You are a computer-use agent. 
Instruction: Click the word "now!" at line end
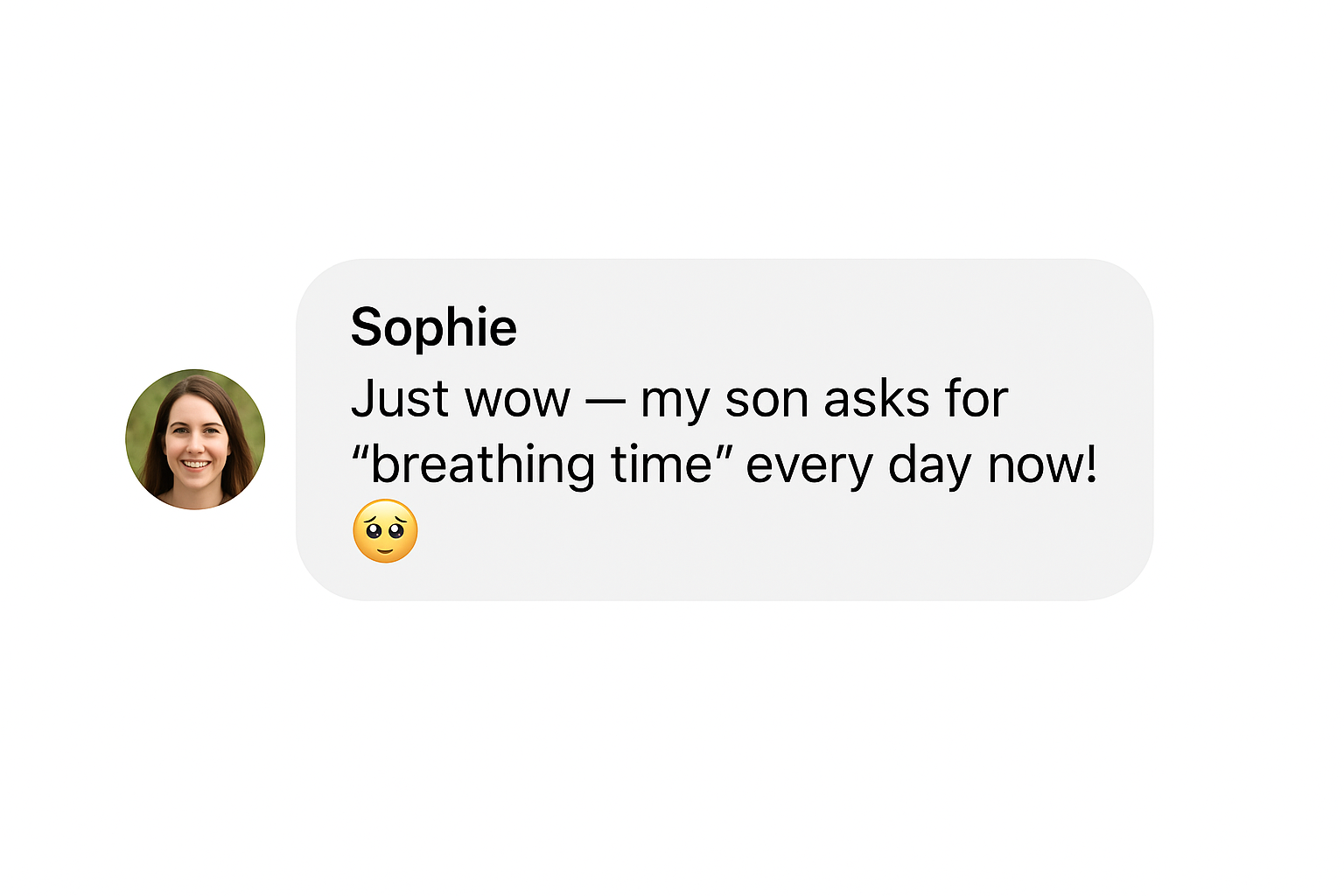(x=1041, y=466)
